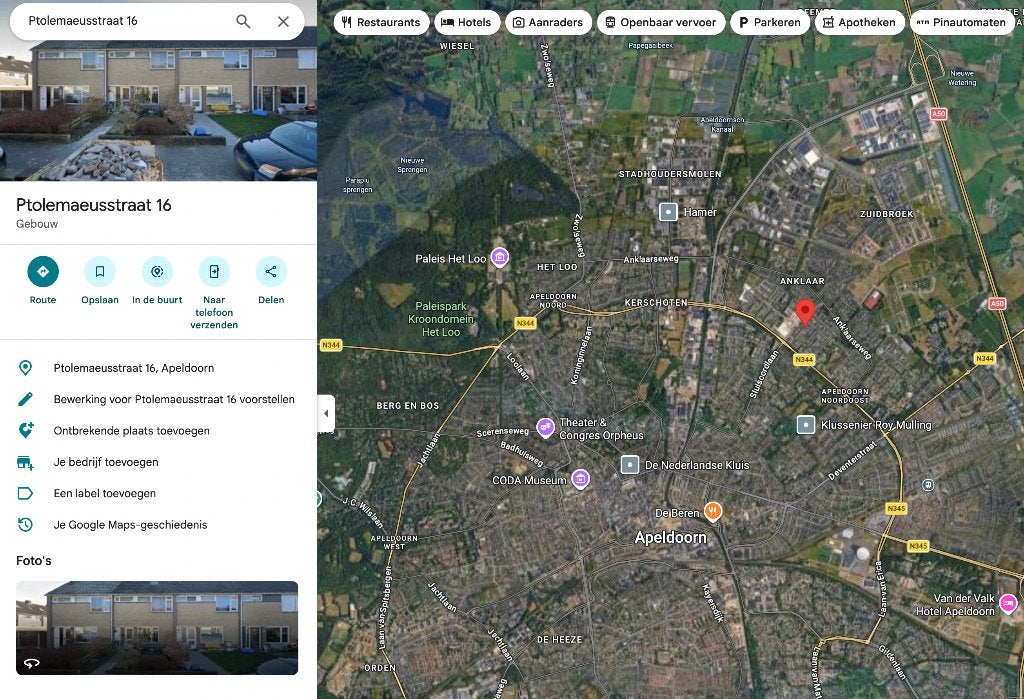Click the add missing place pin icon
This screenshot has height=699, width=1024.
click(25, 431)
